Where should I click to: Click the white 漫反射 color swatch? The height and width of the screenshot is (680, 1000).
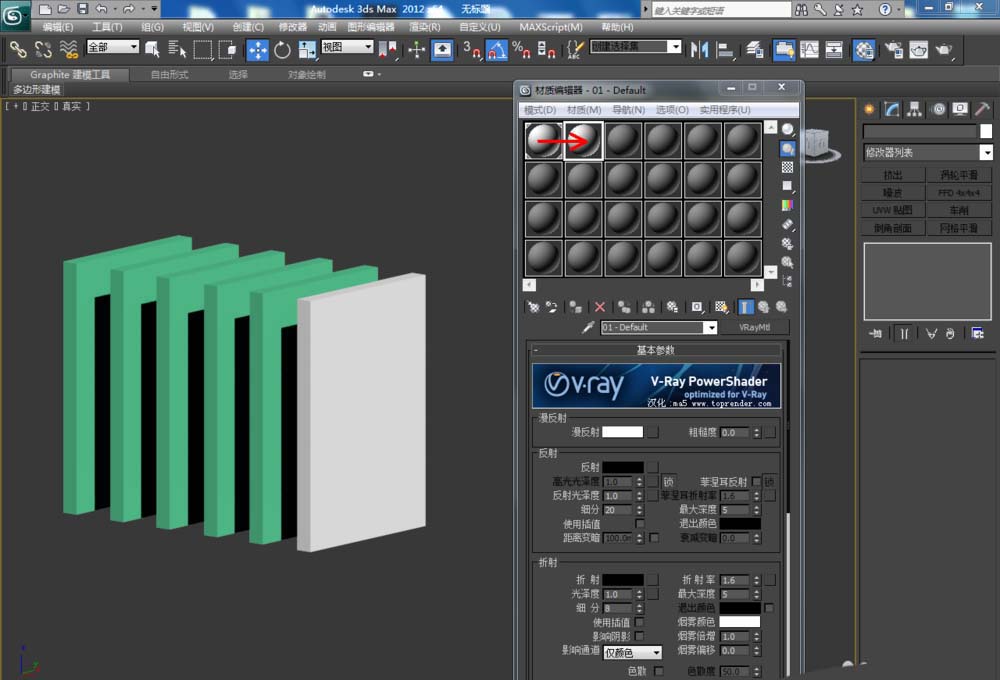(622, 432)
